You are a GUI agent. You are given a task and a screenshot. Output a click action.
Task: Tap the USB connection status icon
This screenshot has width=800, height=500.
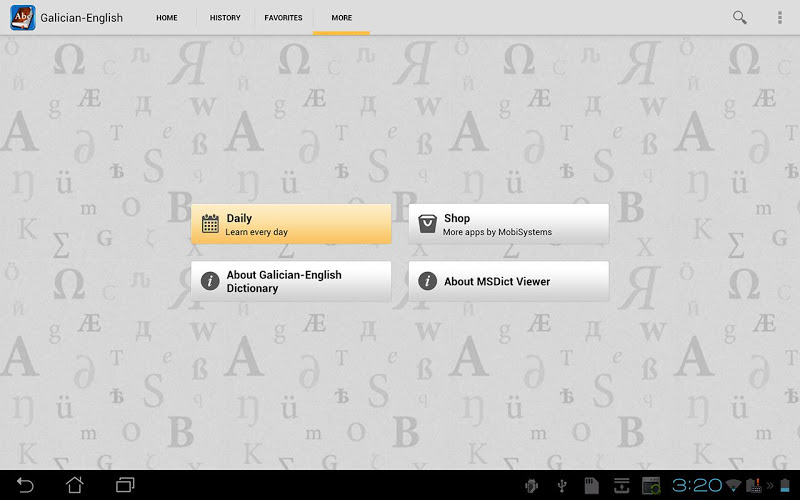[562, 486]
